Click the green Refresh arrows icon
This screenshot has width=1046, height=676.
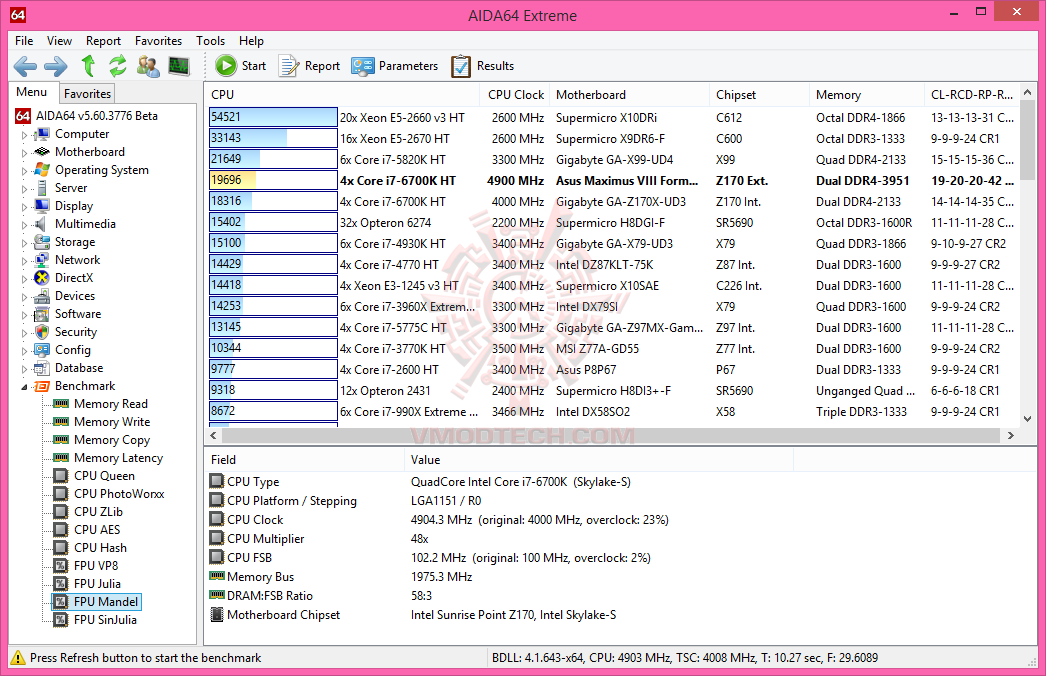coord(117,66)
